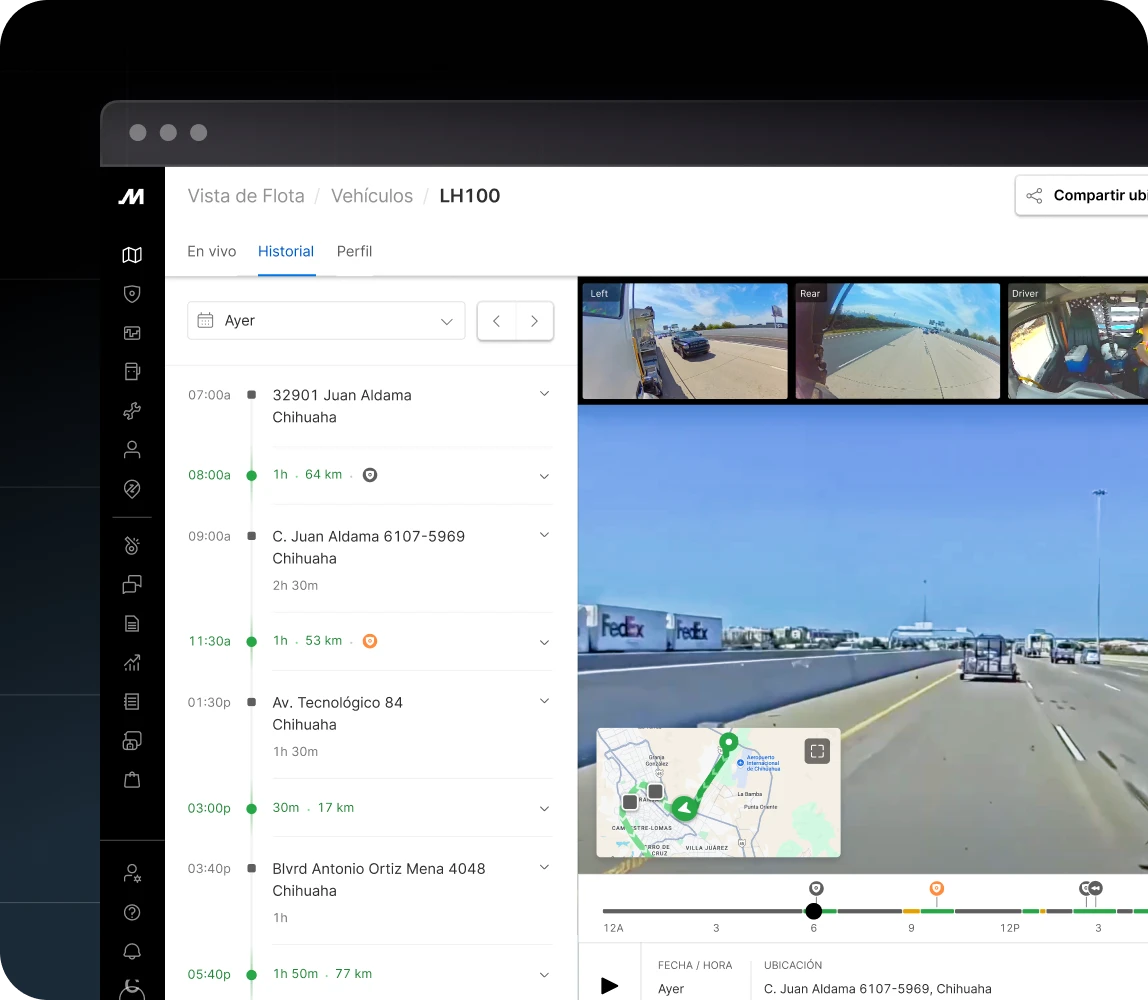
Task: Go to Vehículos breadcrumb link
Action: pos(372,196)
